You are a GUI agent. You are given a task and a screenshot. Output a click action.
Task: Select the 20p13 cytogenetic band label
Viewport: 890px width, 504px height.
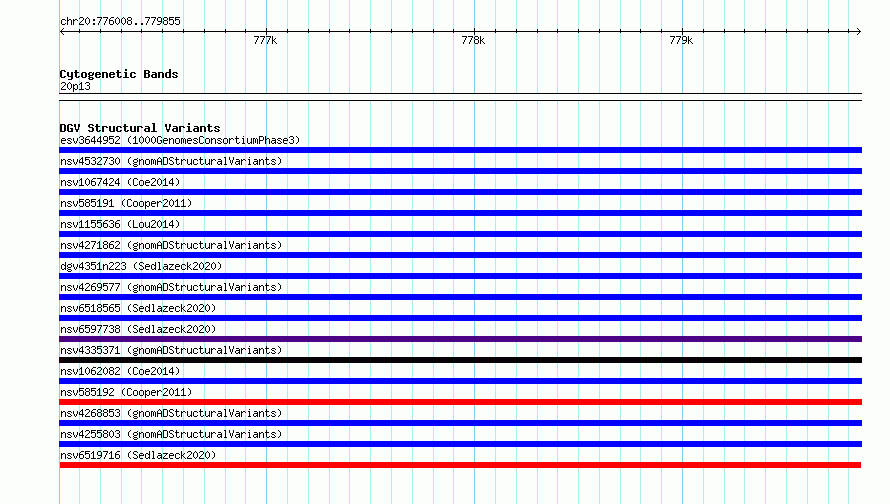click(75, 86)
